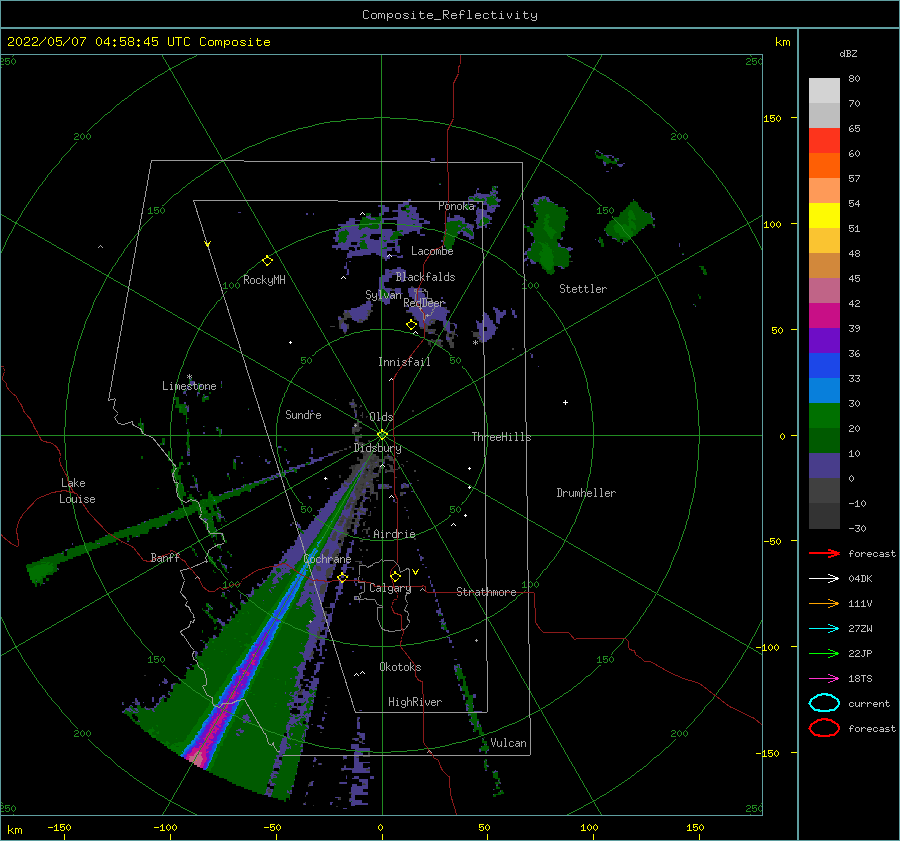Screen dimensions: 900x841
Task: Pick the 20 dBZ green swatch
Action: click(x=824, y=416)
